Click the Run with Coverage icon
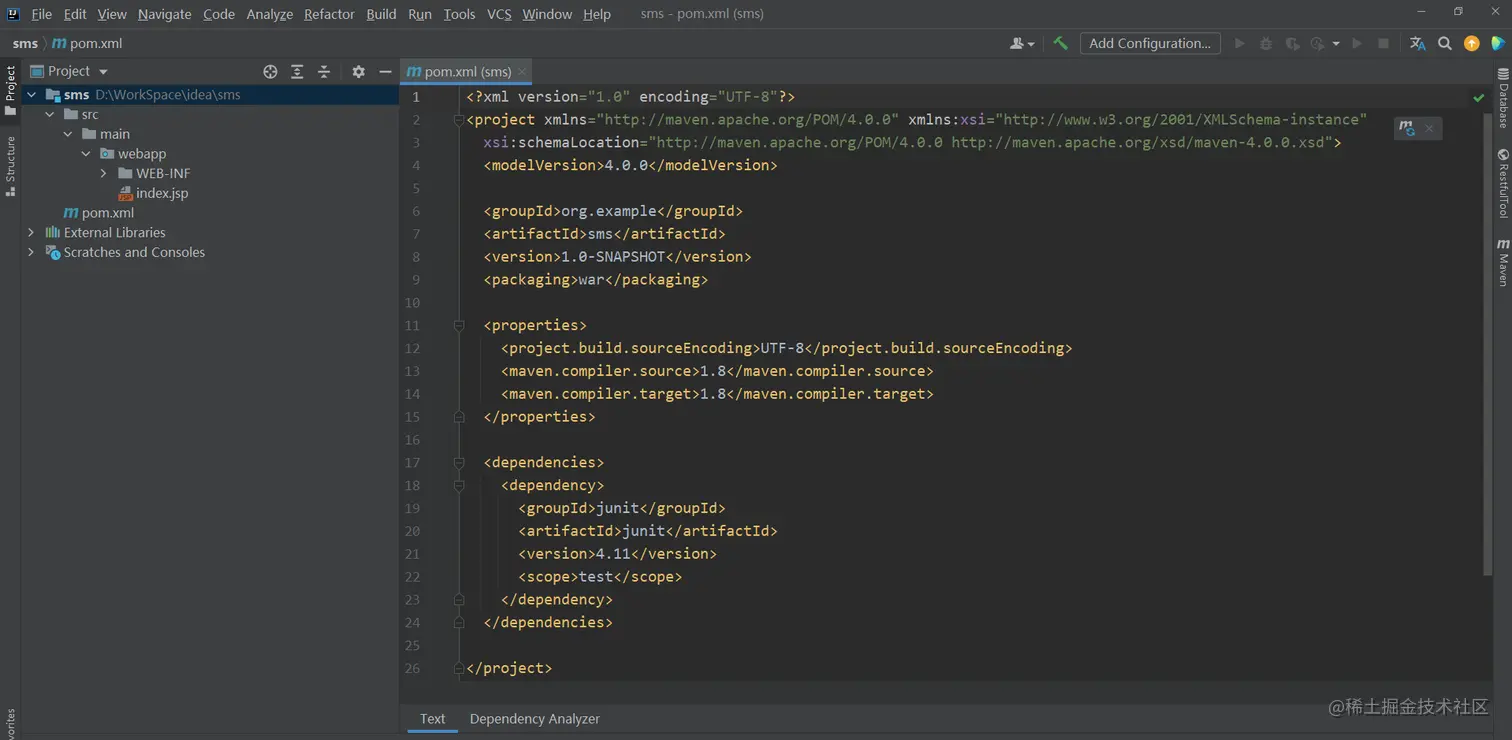1512x740 pixels. click(x=1292, y=43)
